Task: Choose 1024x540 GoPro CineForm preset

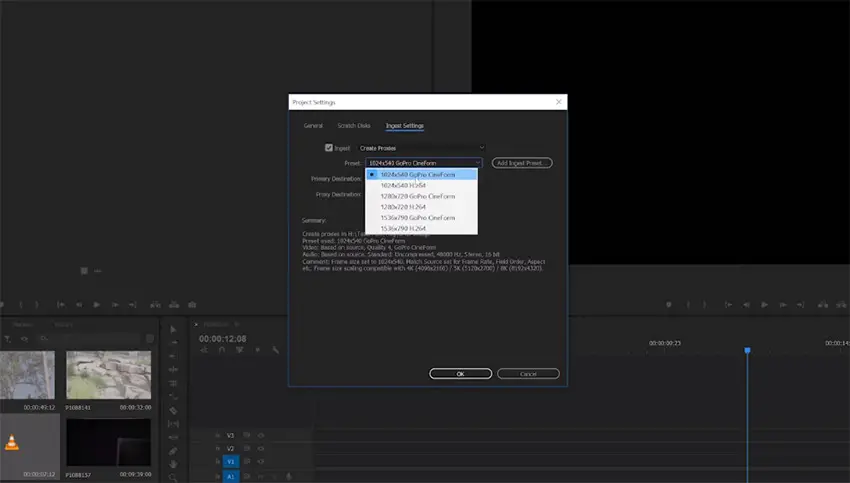Action: (x=422, y=175)
